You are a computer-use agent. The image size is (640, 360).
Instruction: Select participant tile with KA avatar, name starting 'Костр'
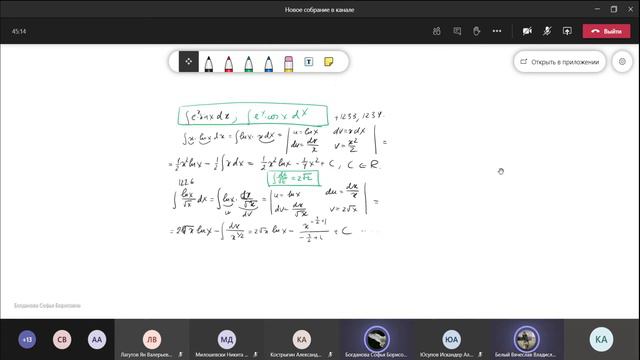tap(301, 340)
